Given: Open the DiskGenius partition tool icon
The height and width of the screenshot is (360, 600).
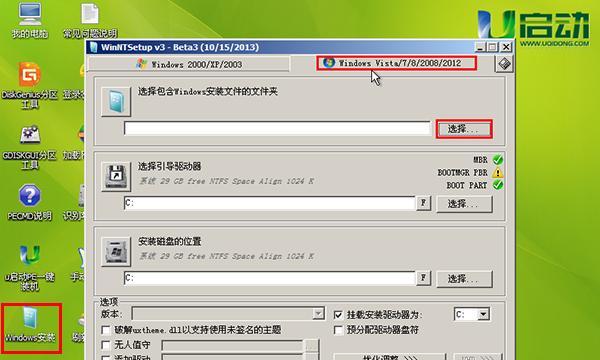Looking at the screenshot, I should 29,75.
